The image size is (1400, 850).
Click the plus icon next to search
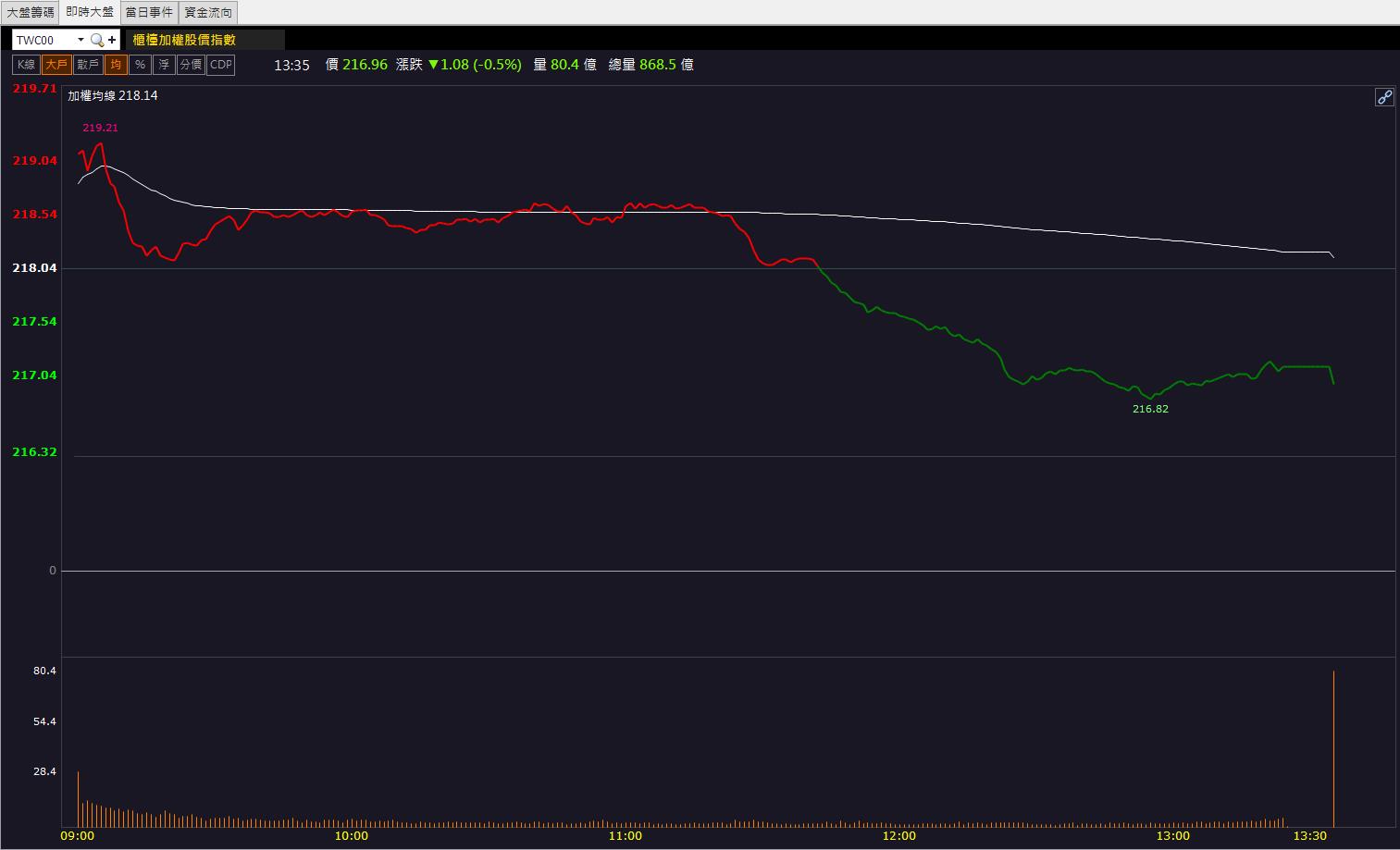point(112,40)
